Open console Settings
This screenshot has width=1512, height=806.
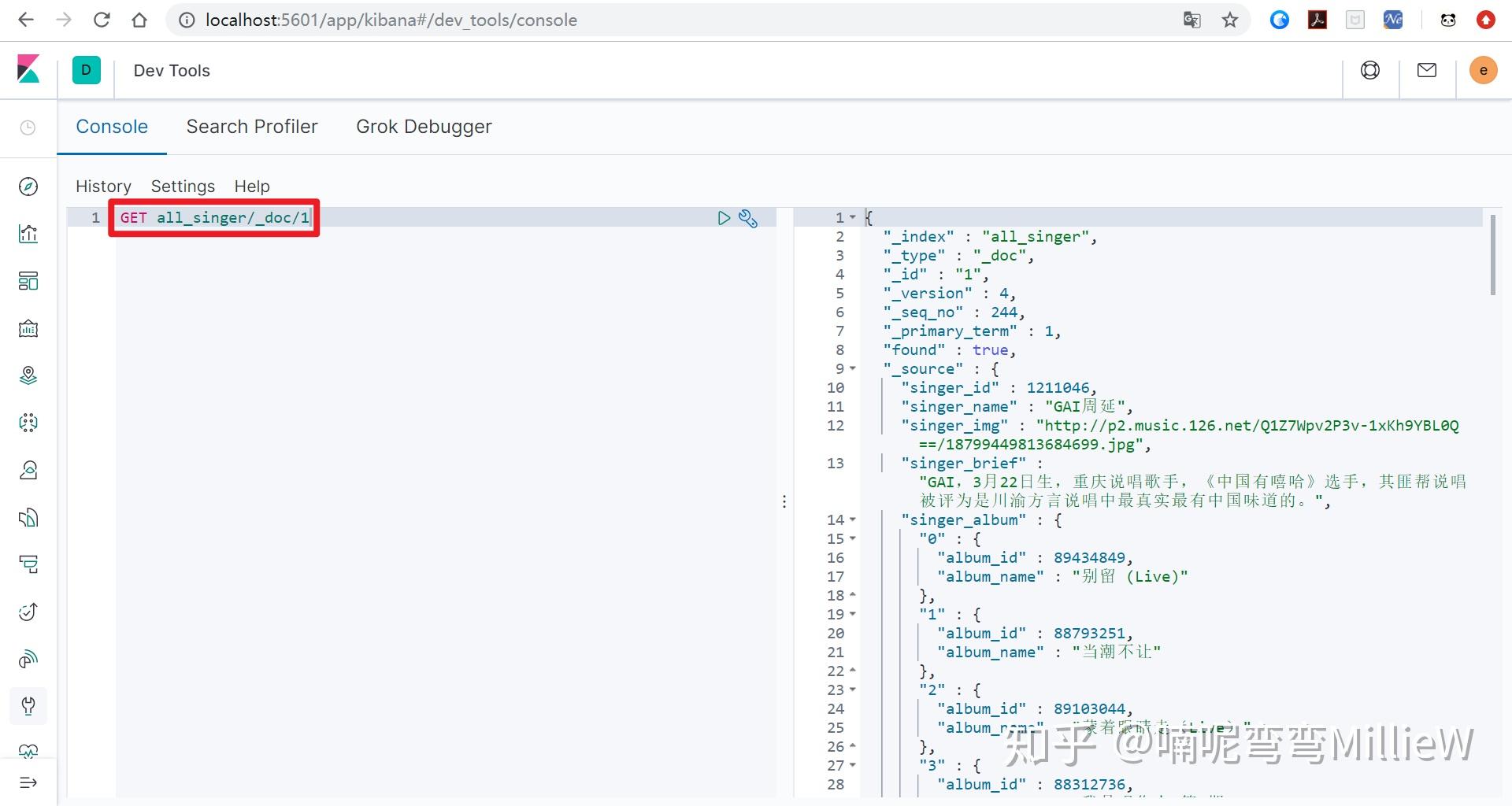tap(183, 187)
